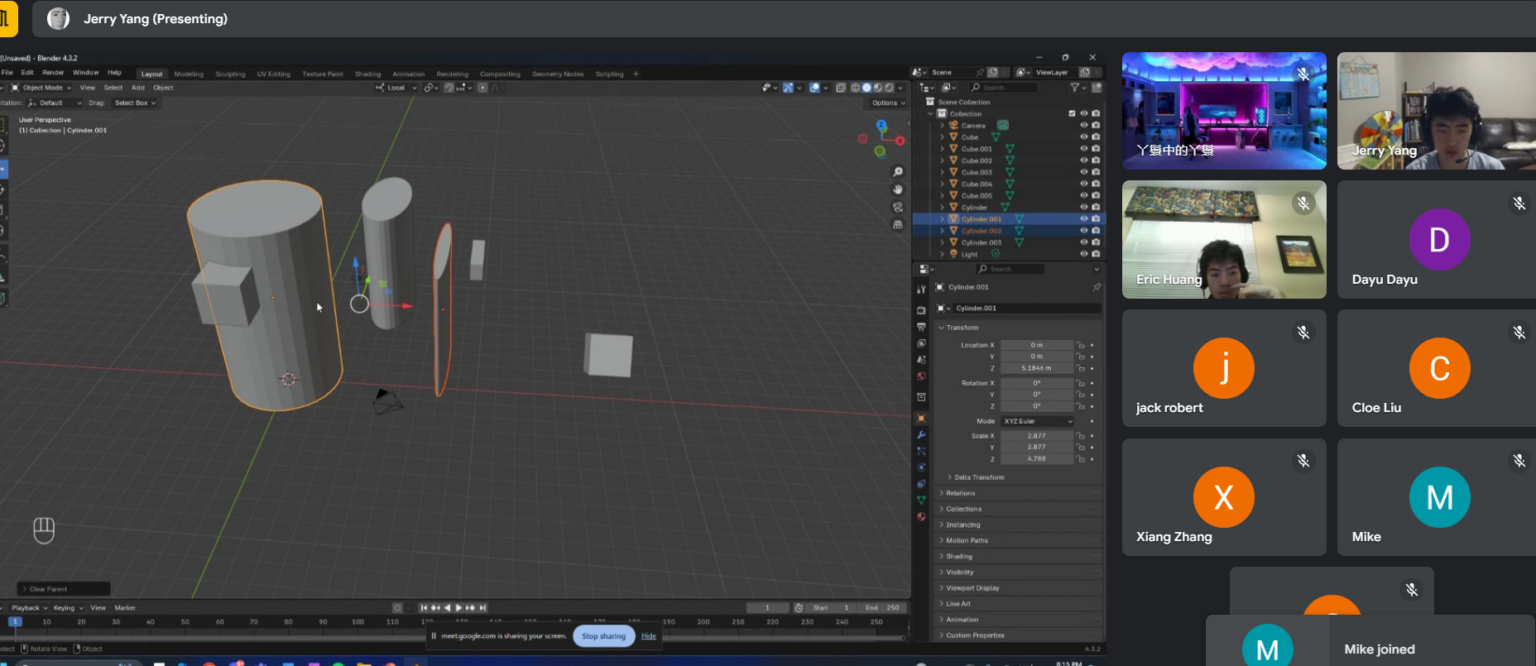
Task: Toggle lock on Scale Z
Action: click(x=1080, y=459)
